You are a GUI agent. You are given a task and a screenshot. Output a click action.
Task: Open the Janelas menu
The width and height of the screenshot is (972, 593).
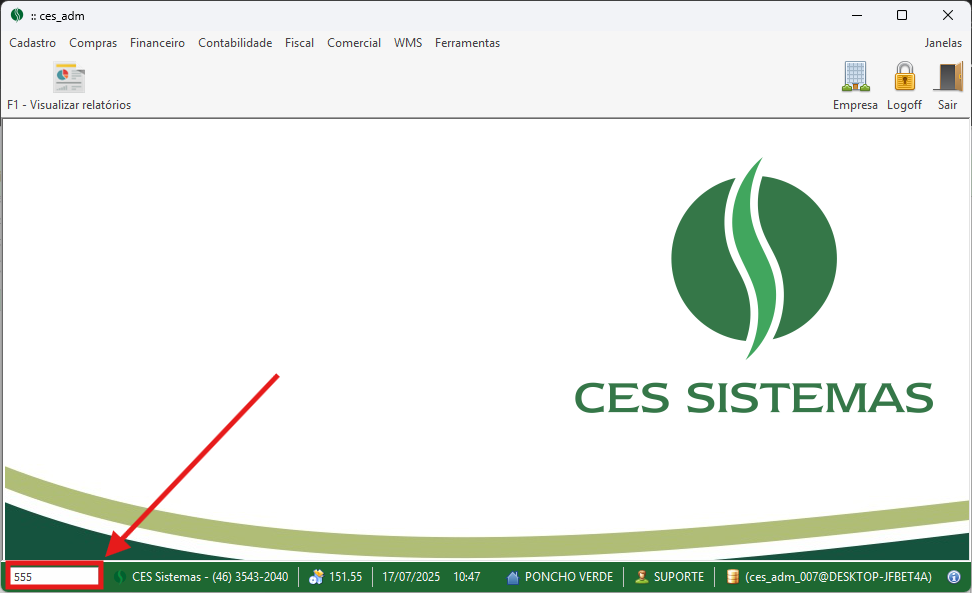[943, 43]
